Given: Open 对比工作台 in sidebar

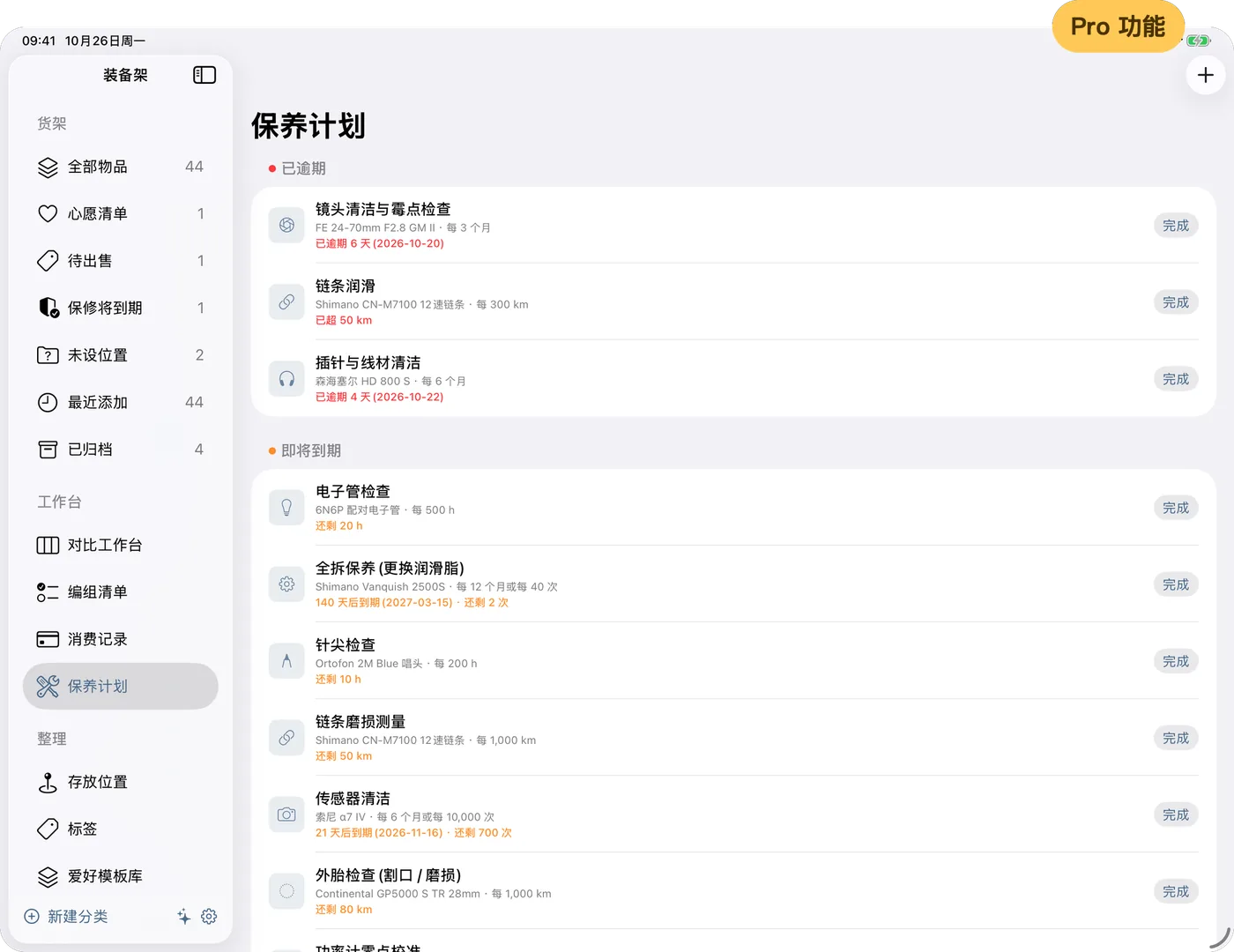Looking at the screenshot, I should (x=121, y=545).
